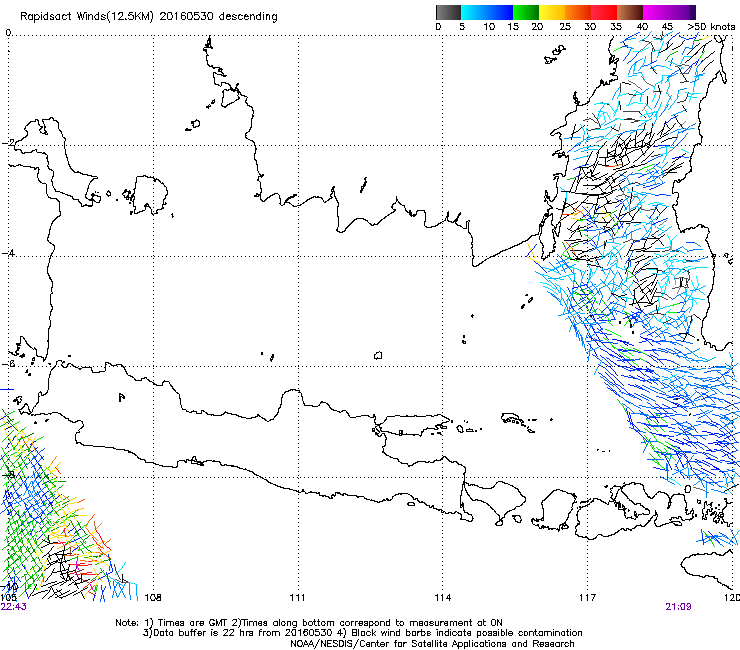Click the brown 35-40 knots legend swatch

pos(630,12)
